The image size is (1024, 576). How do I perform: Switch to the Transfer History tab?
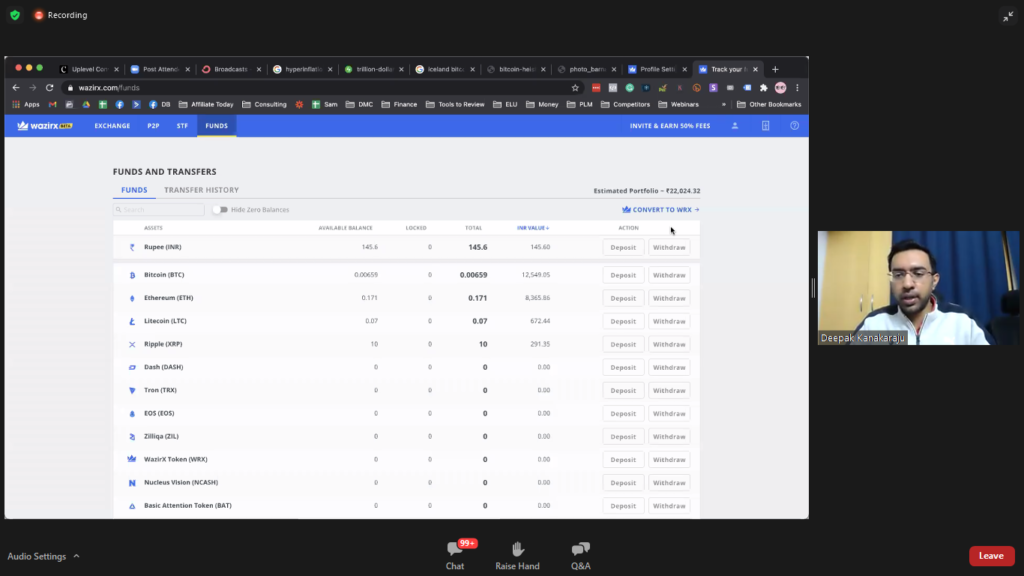click(201, 190)
